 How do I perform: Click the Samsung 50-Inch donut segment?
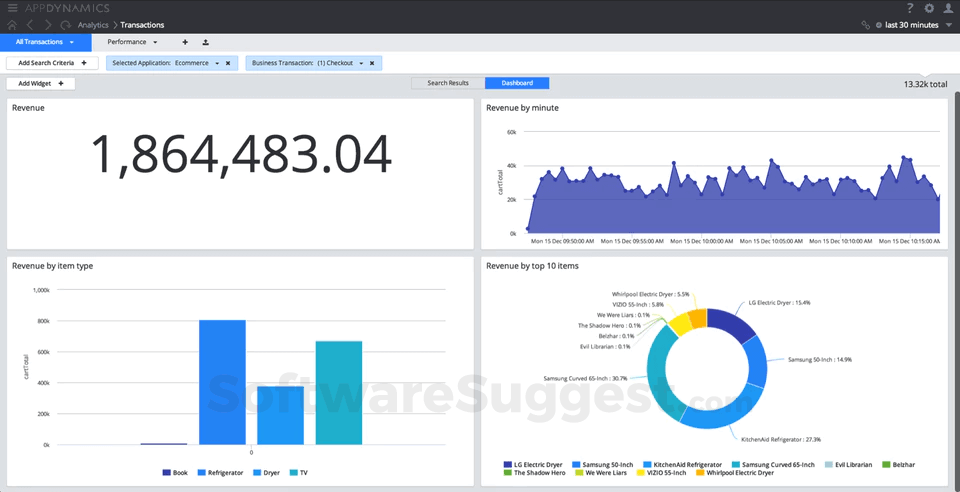[755, 364]
